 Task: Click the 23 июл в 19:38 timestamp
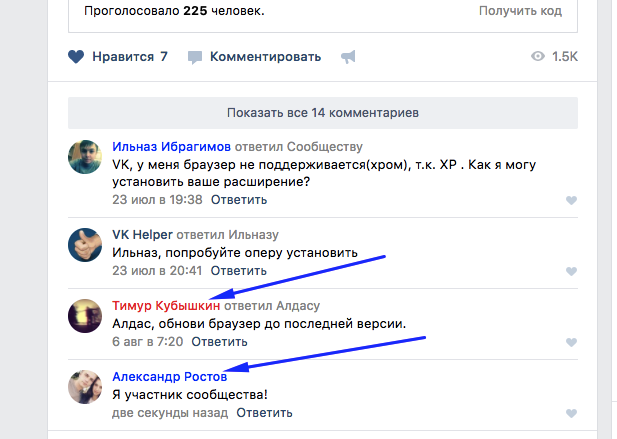tap(157, 200)
